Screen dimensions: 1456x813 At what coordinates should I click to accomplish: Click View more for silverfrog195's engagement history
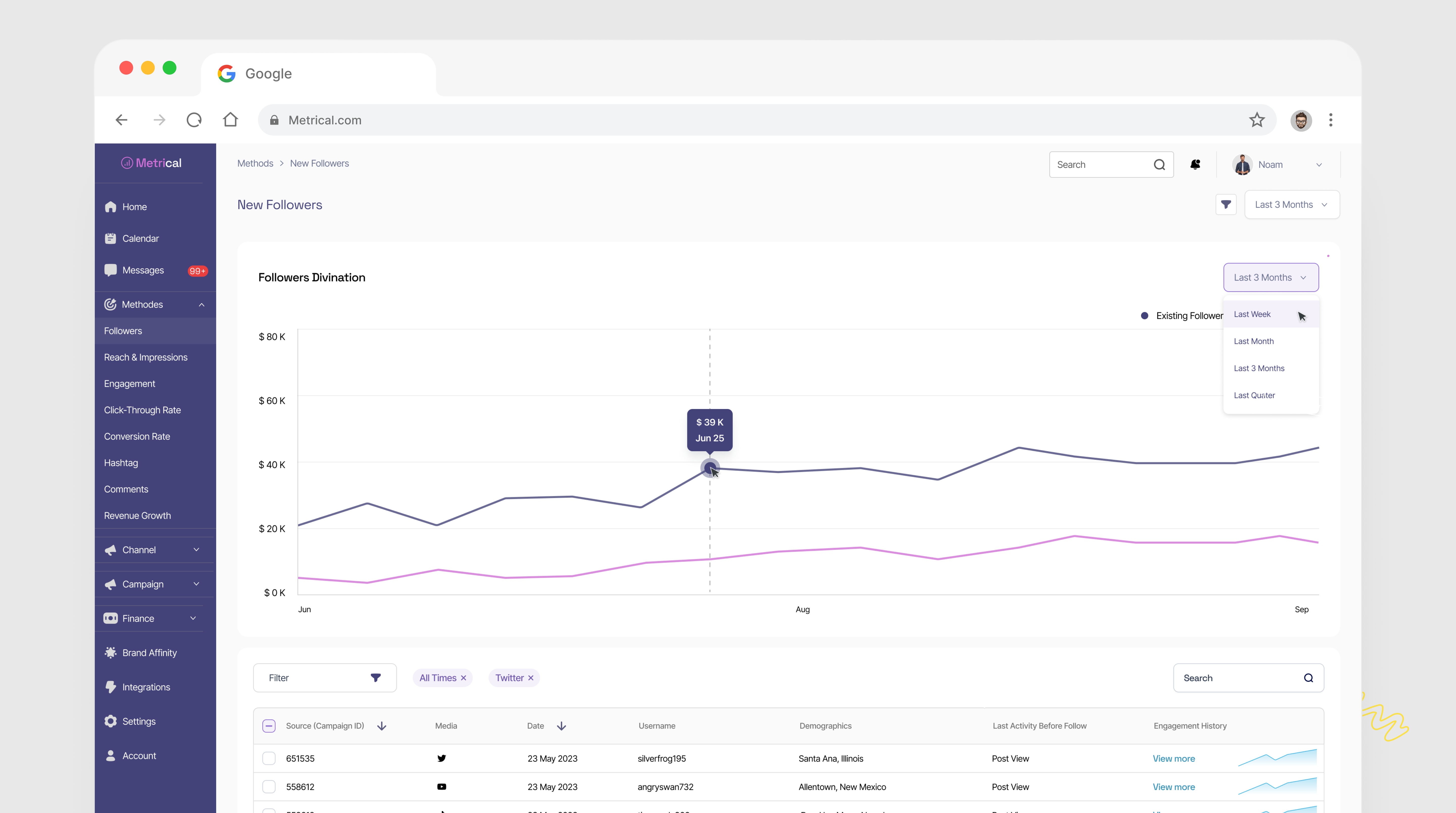pyautogui.click(x=1173, y=759)
